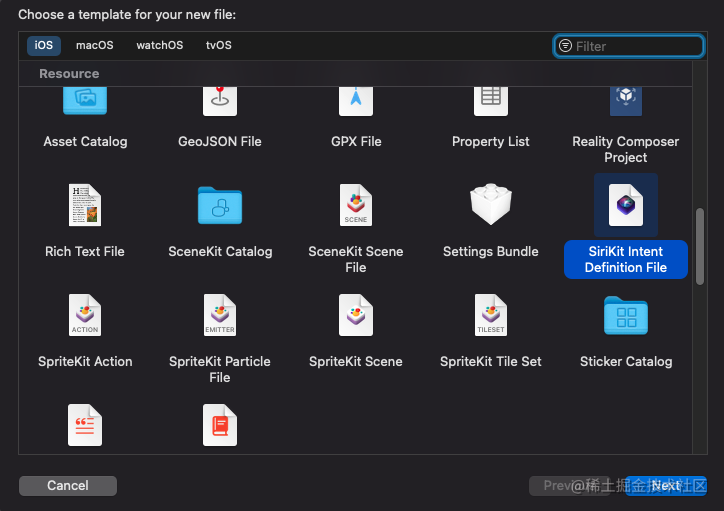
Task: Choose the SpriteKit Tile Set template
Action: [x=491, y=315]
